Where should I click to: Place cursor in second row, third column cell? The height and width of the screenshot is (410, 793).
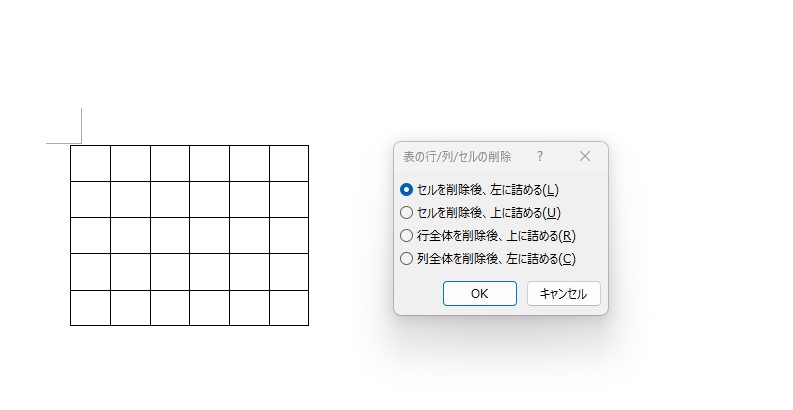170,199
